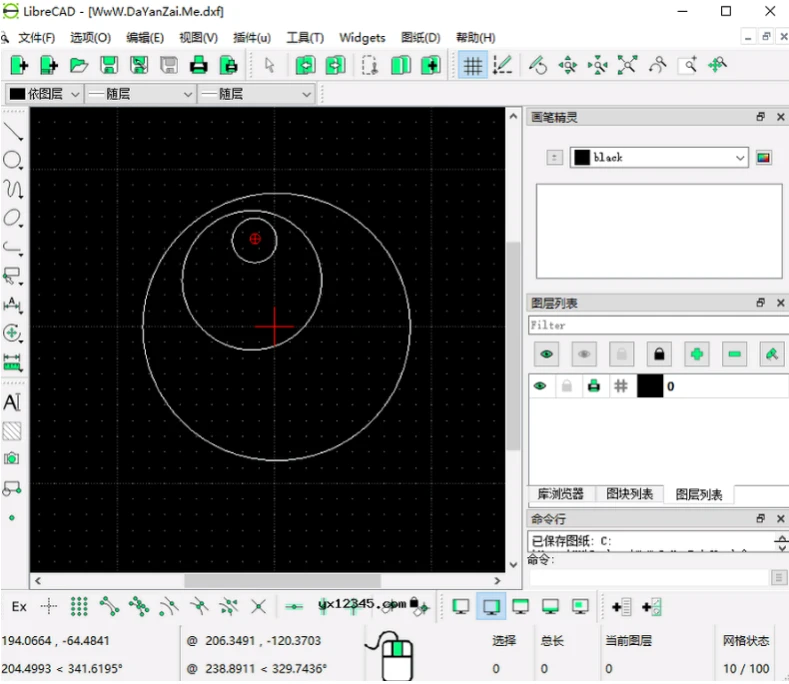Switch to the 图块列表 tab
The width and height of the screenshot is (789, 684).
[x=629, y=494]
